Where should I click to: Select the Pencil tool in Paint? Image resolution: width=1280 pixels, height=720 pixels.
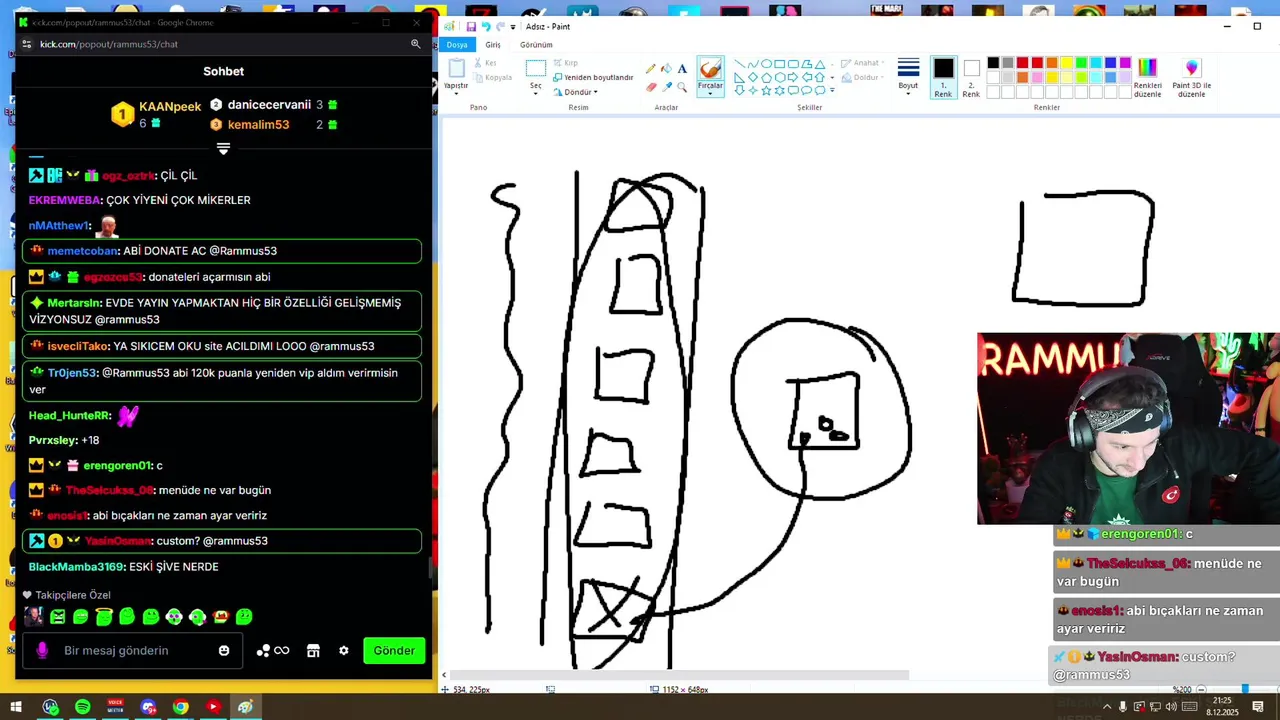click(650, 68)
